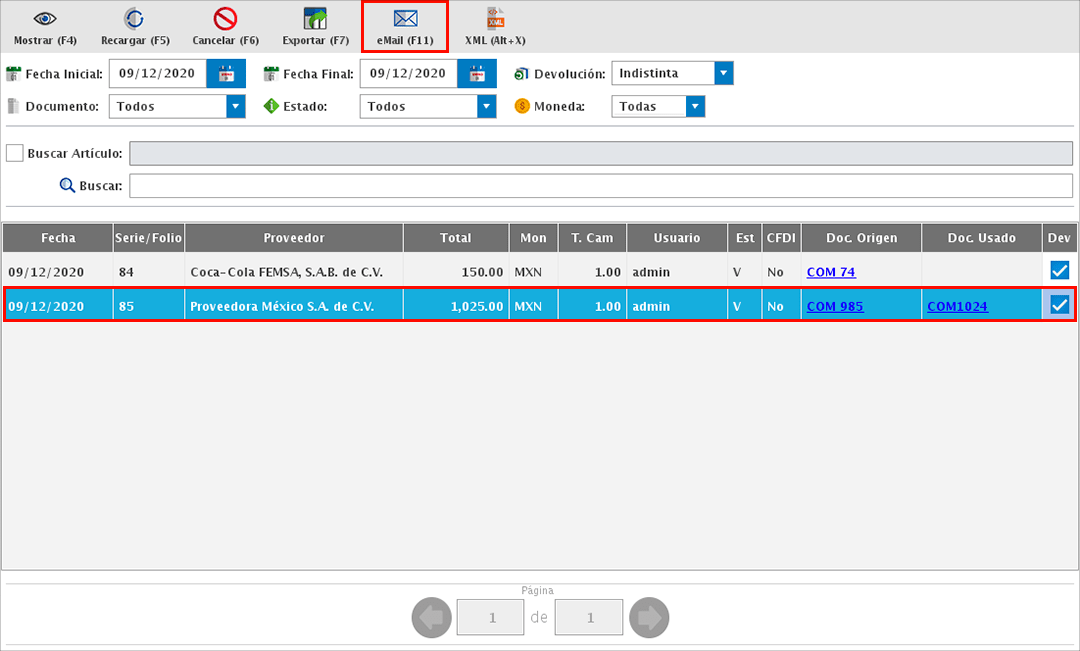The width and height of the screenshot is (1080, 651).
Task: Open the COM 985 origin document link
Action: [835, 307]
